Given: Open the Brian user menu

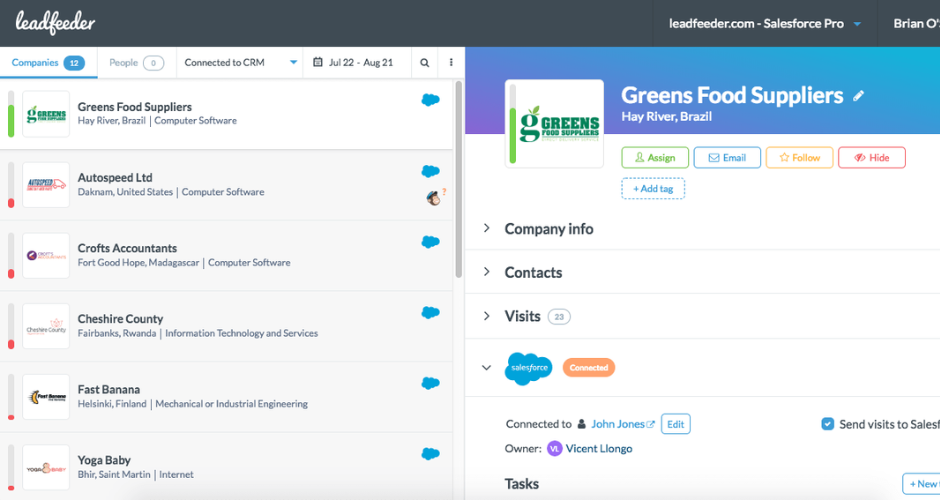Looking at the screenshot, I should (x=915, y=23).
